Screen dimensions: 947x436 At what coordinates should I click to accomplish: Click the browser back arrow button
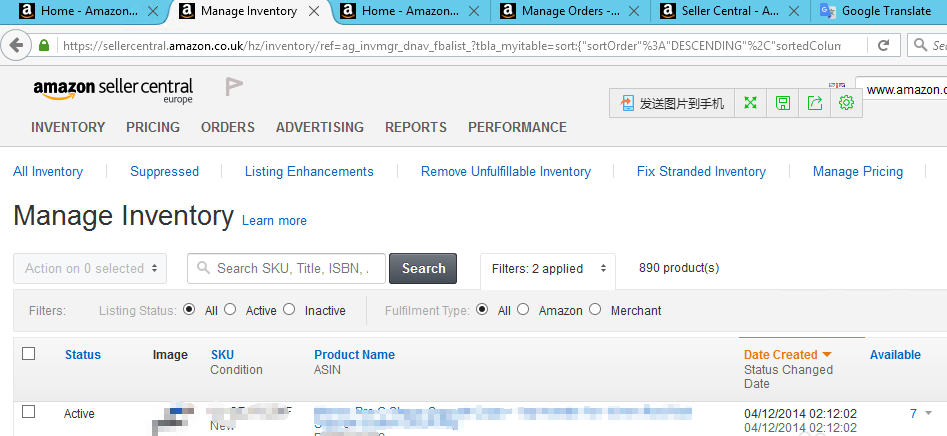tap(16, 45)
